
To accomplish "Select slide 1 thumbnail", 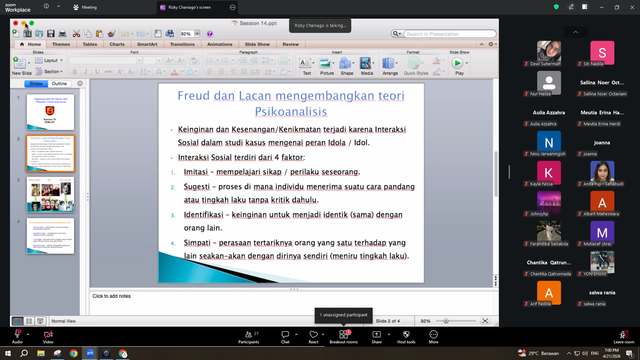I will 51,112.
